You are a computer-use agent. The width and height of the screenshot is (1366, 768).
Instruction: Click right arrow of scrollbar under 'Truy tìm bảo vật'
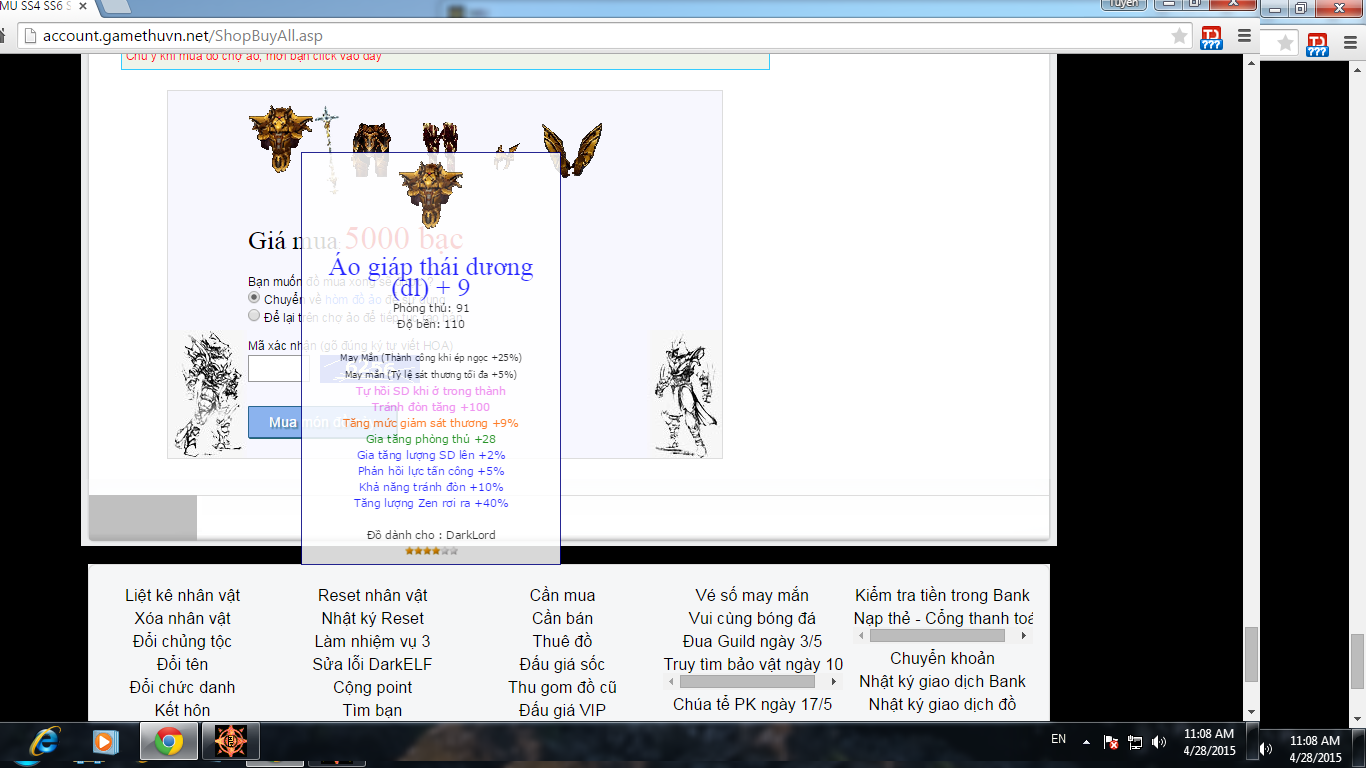(833, 682)
